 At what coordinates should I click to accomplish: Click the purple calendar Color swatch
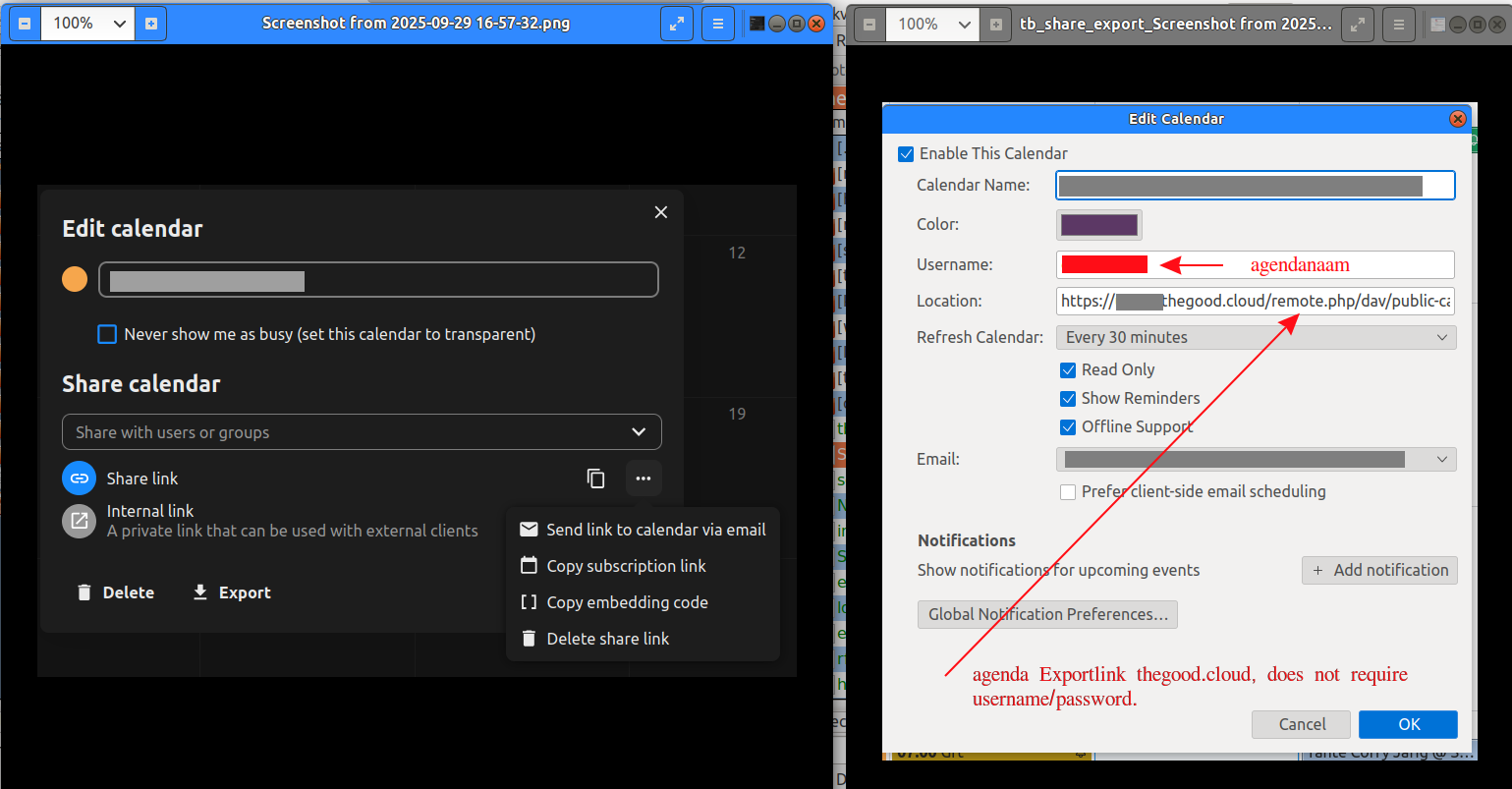[x=1099, y=225]
